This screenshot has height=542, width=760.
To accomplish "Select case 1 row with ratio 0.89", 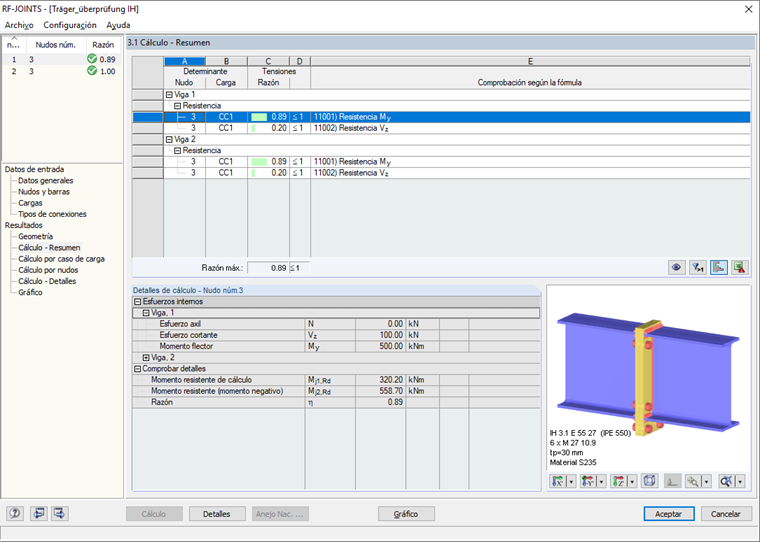I will click(x=61, y=59).
